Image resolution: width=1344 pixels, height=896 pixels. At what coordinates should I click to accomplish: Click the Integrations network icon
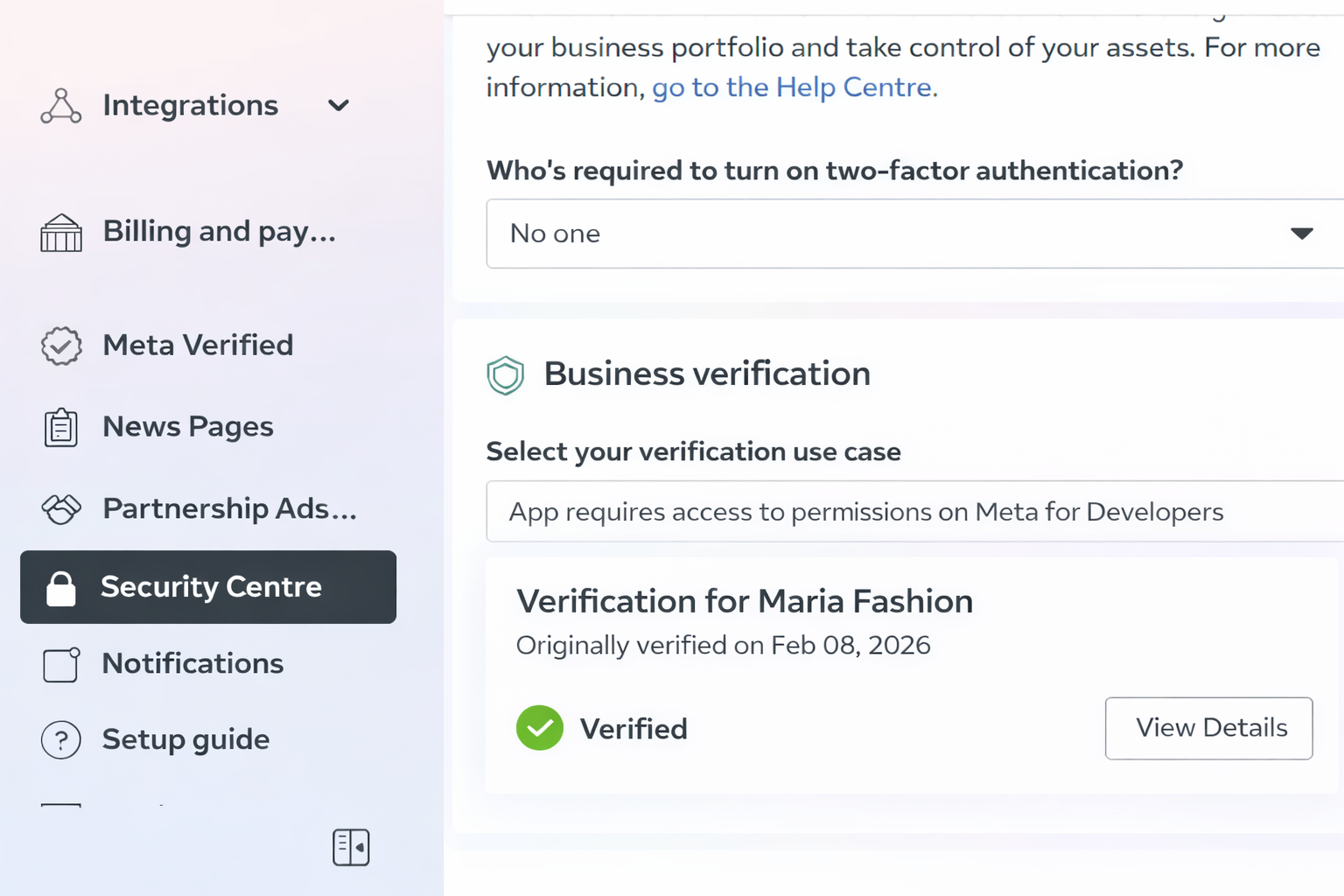(60, 106)
